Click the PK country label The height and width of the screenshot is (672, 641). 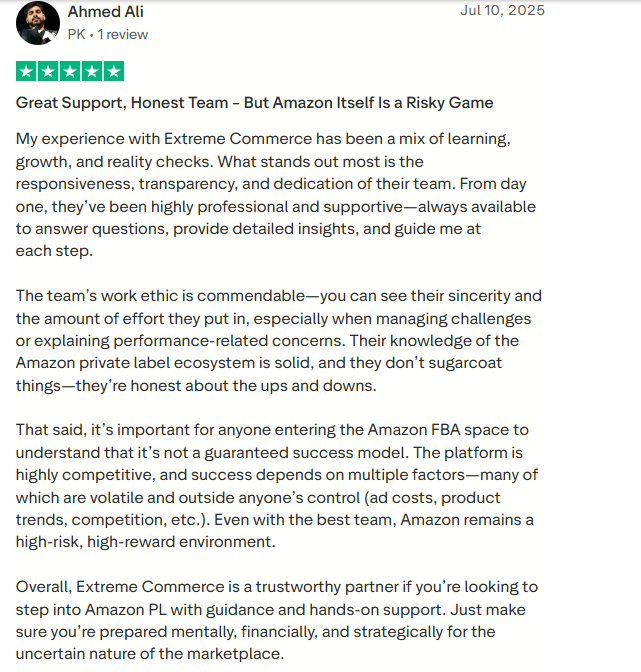tap(76, 34)
